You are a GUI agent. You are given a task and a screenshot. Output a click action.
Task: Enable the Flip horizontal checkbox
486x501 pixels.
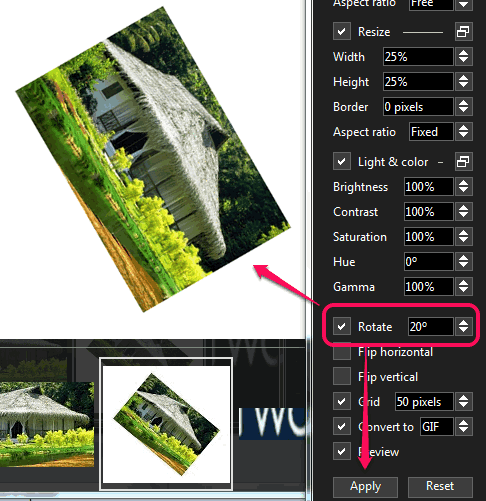click(342, 351)
